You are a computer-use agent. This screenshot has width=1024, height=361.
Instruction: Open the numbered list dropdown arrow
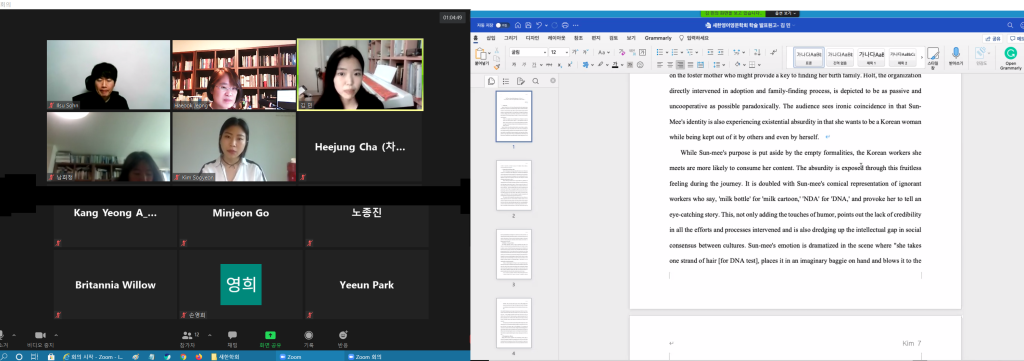click(x=682, y=52)
